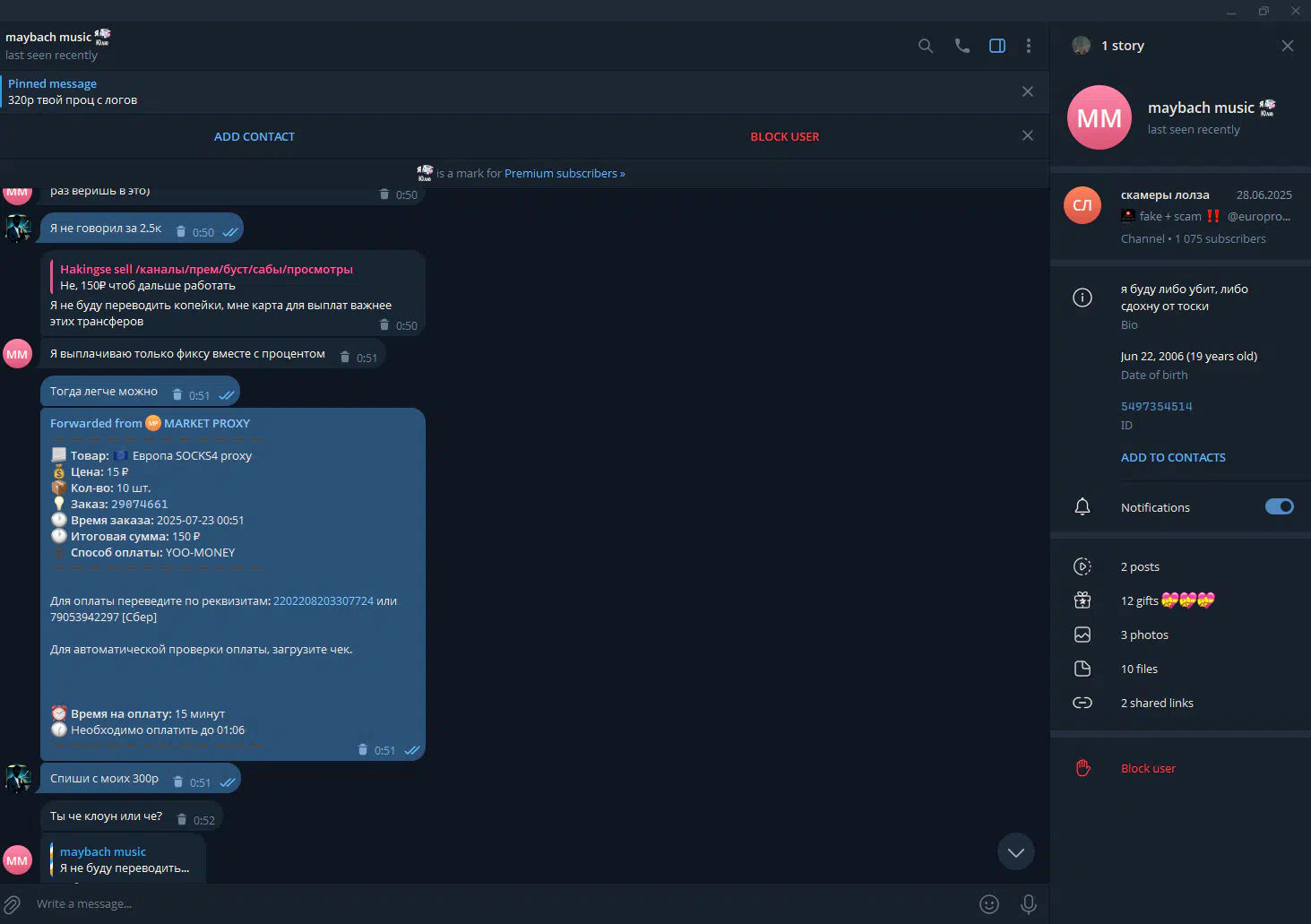Toggle the right info side panel
This screenshot has height=924, width=1311.
[x=997, y=46]
